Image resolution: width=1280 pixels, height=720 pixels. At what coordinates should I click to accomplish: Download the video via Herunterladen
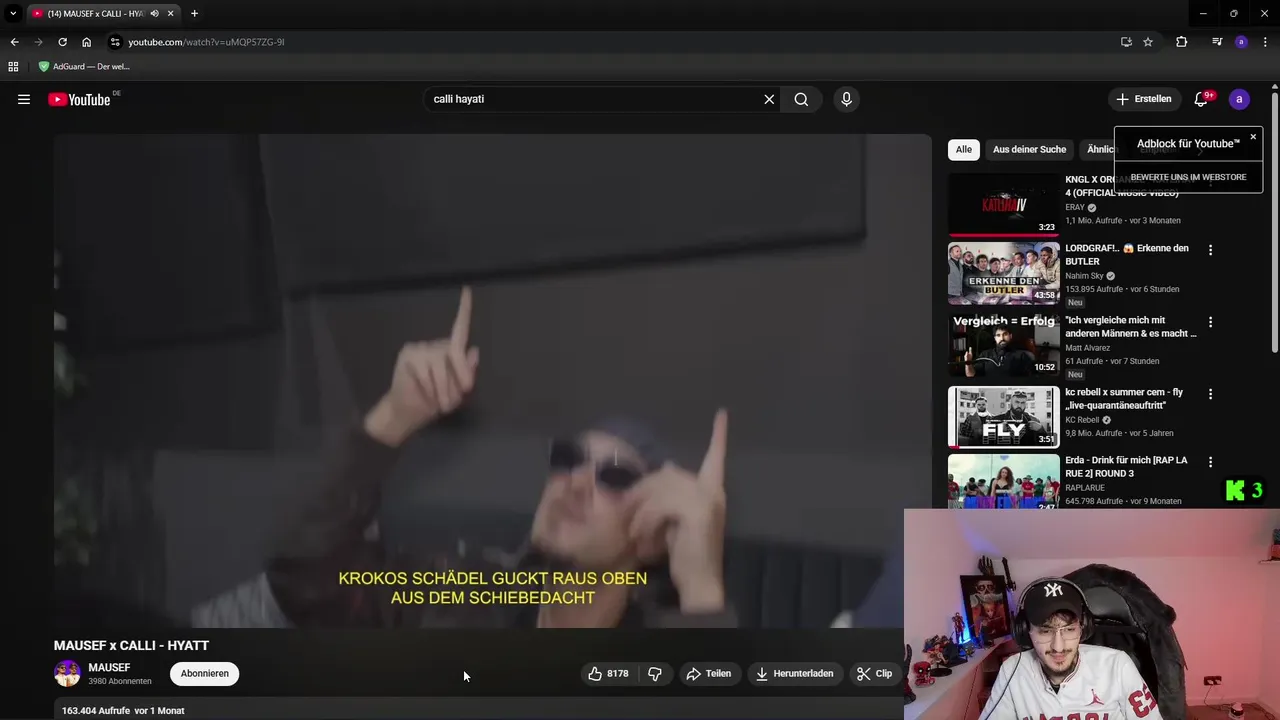(794, 674)
